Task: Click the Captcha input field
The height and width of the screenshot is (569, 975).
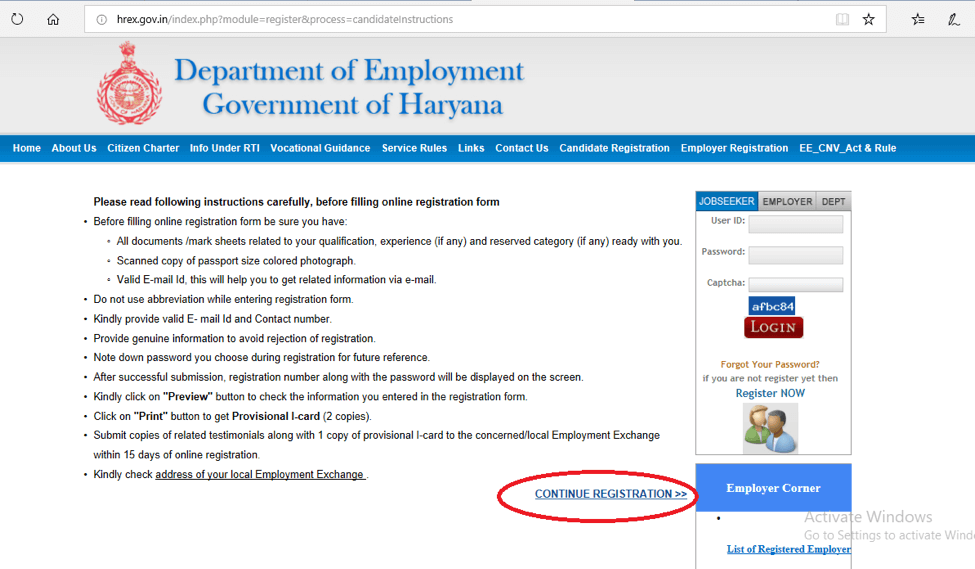Action: 796,285
